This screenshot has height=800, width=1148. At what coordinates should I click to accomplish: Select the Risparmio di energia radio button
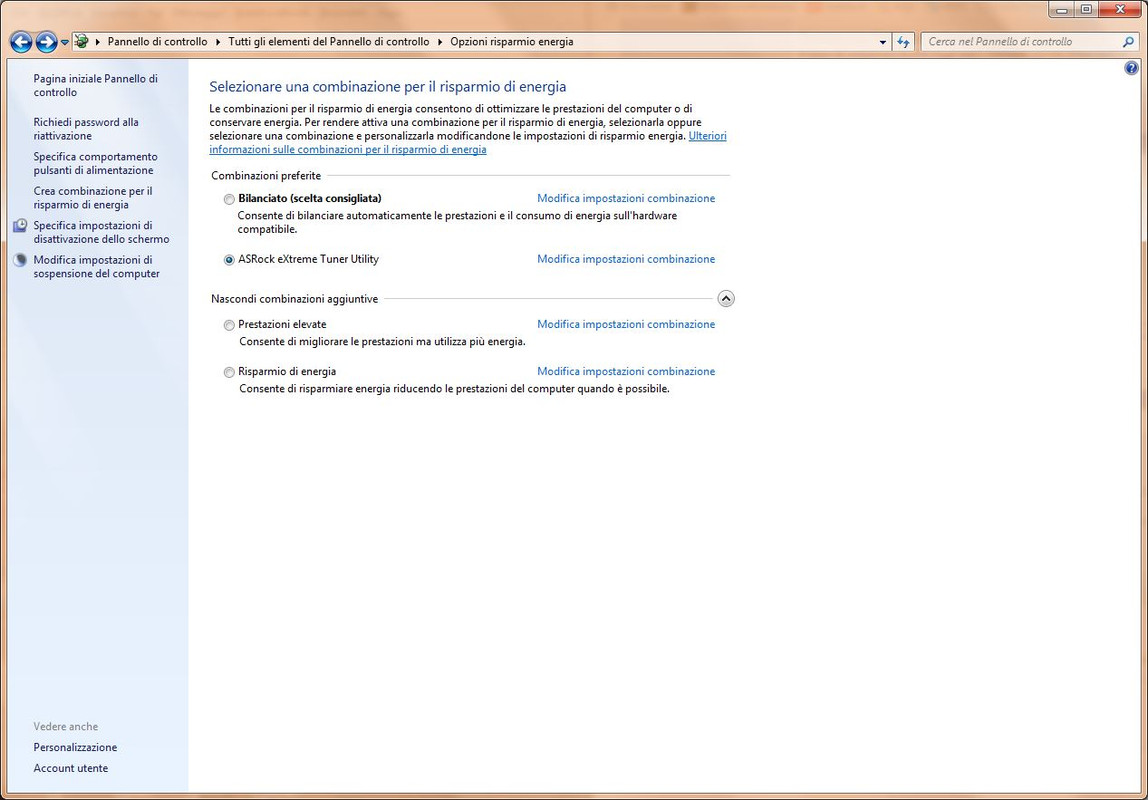tap(229, 373)
